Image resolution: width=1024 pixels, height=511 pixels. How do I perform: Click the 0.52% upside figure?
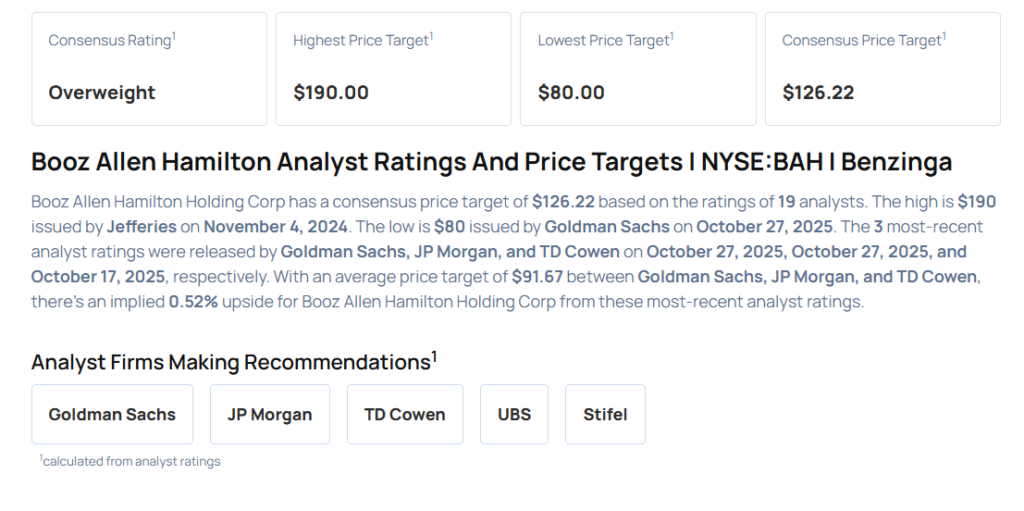click(x=195, y=302)
